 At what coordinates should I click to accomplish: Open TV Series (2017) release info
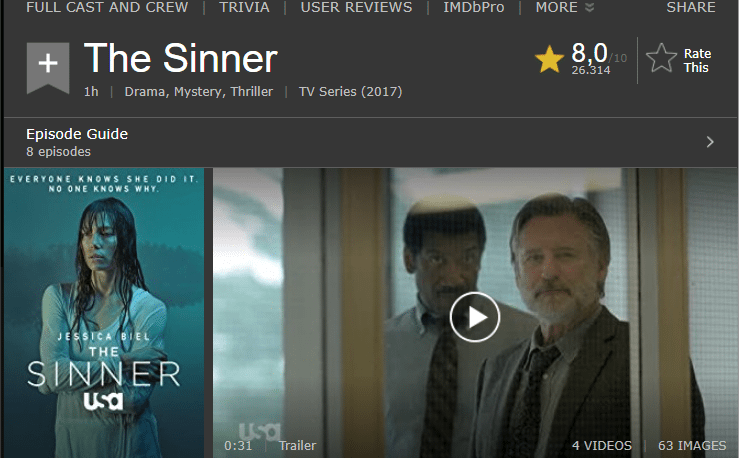click(x=351, y=91)
